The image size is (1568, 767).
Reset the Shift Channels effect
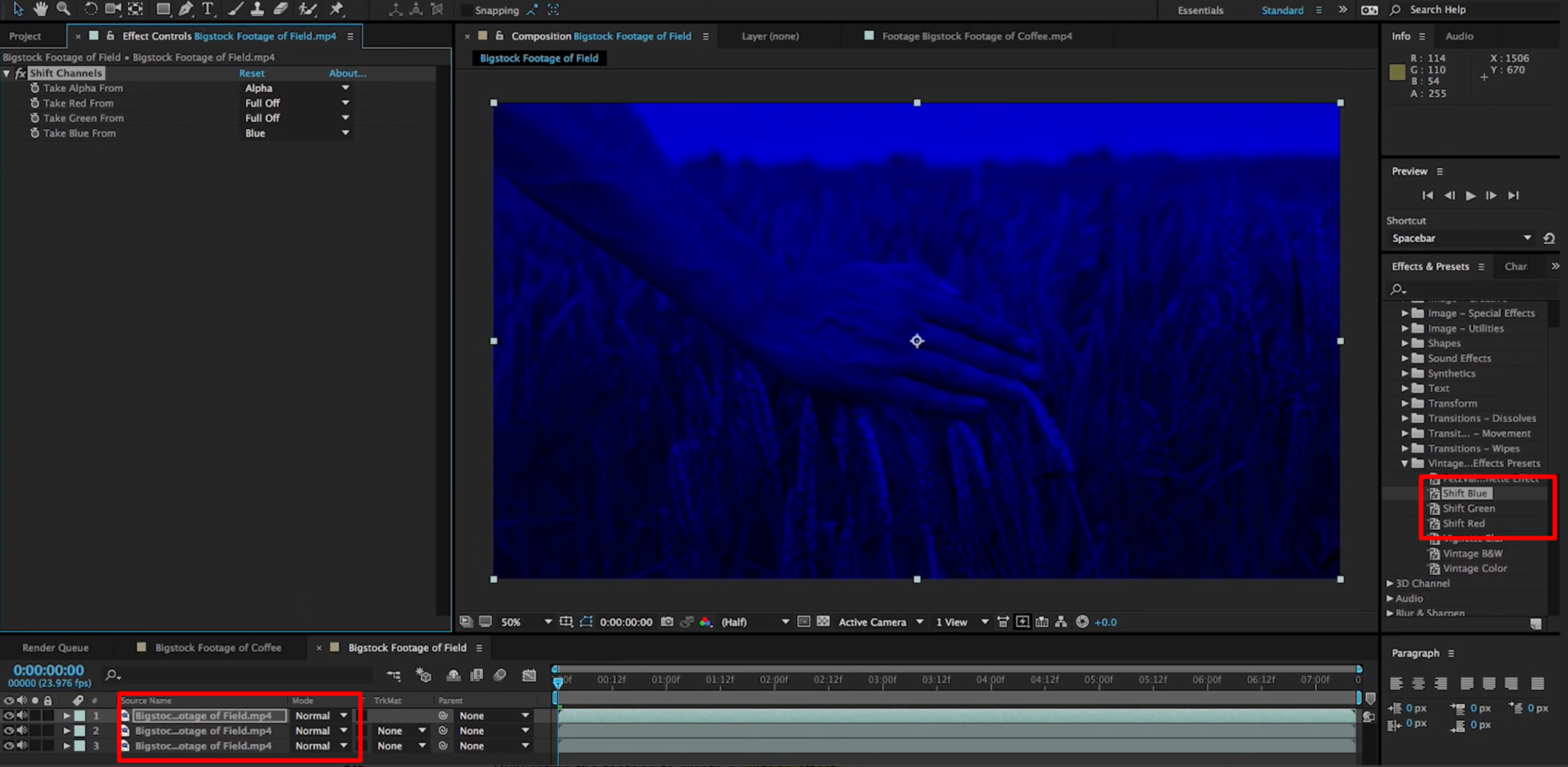click(x=252, y=73)
